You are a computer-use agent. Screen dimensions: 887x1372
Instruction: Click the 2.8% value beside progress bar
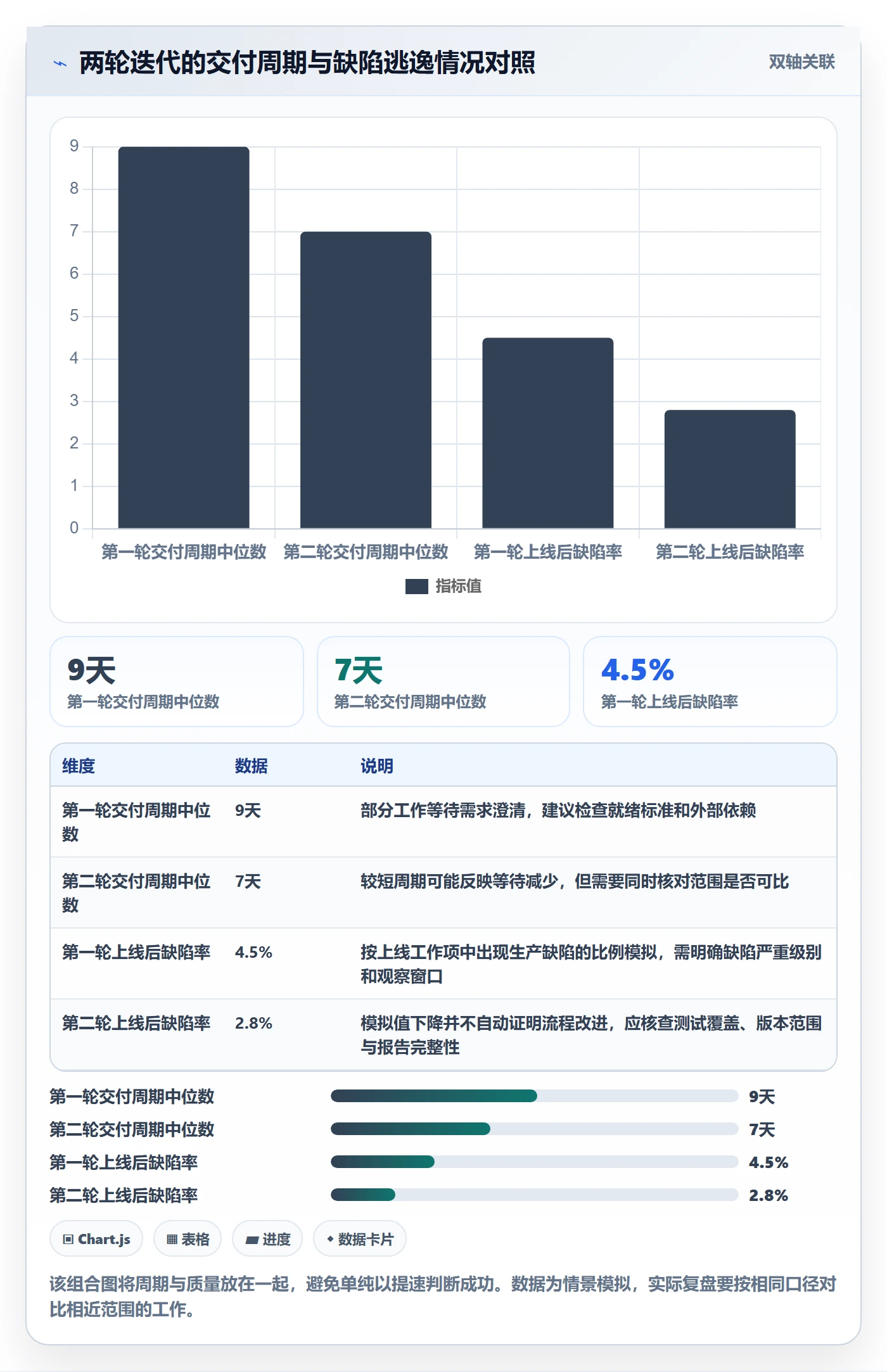pyautogui.click(x=769, y=1195)
